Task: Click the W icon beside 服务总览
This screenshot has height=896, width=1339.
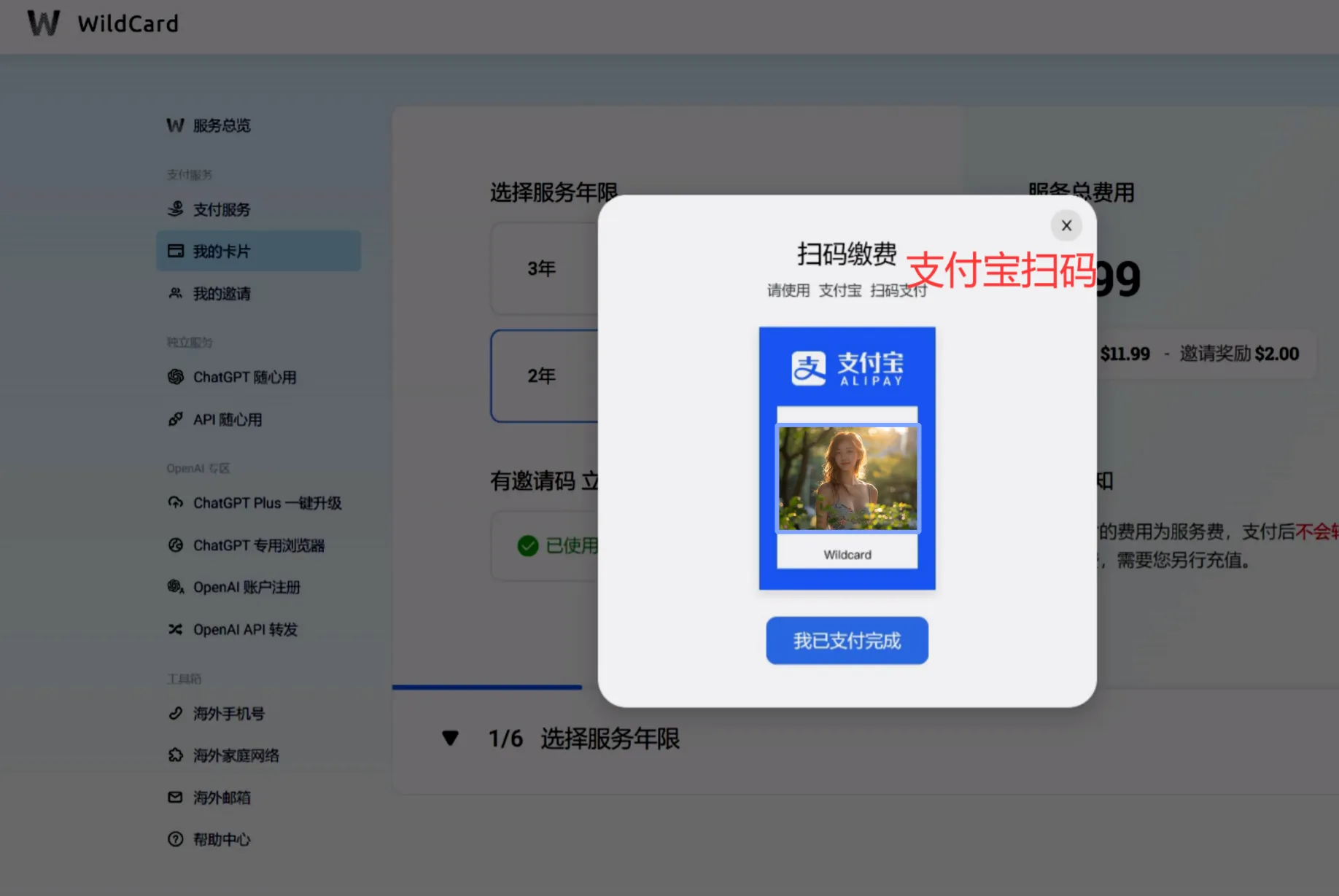Action: coord(175,125)
